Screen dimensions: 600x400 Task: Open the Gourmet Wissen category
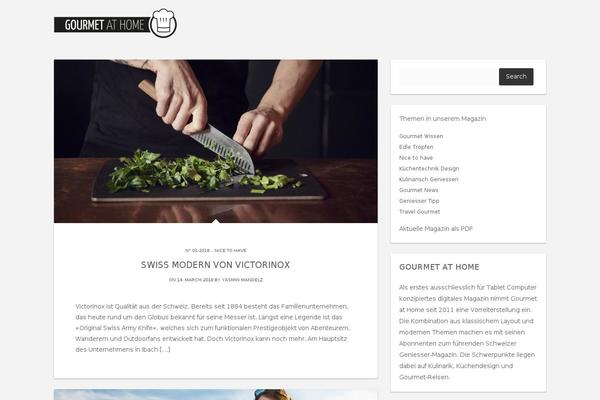pyautogui.click(x=421, y=136)
